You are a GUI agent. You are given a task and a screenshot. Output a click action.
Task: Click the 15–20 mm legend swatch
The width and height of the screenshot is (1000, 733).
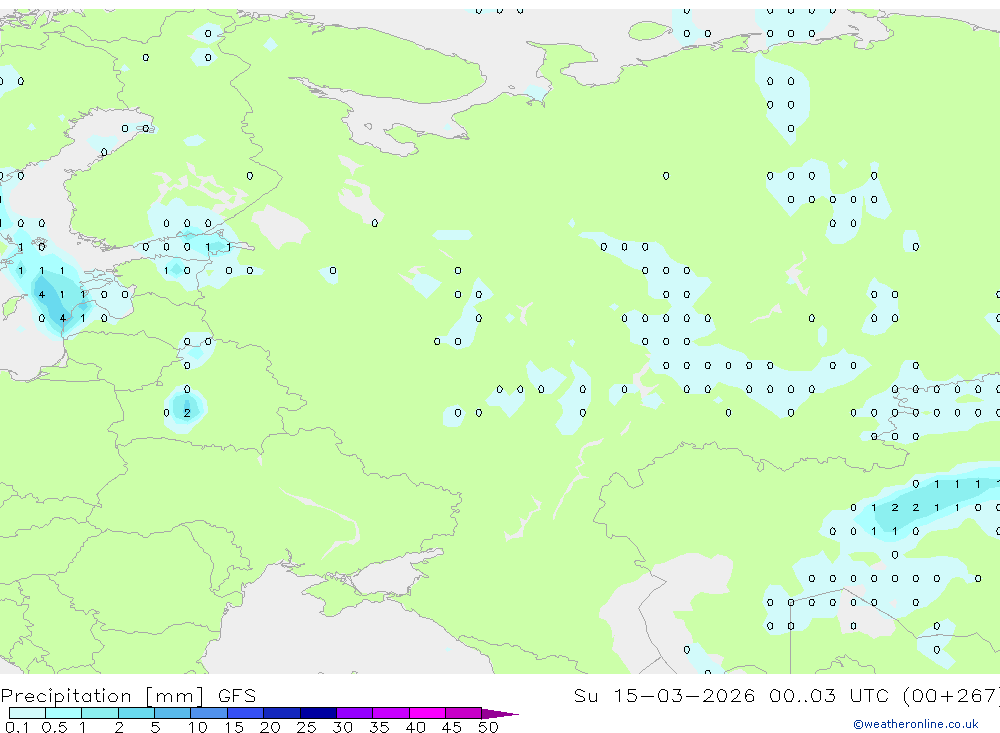click(x=245, y=713)
